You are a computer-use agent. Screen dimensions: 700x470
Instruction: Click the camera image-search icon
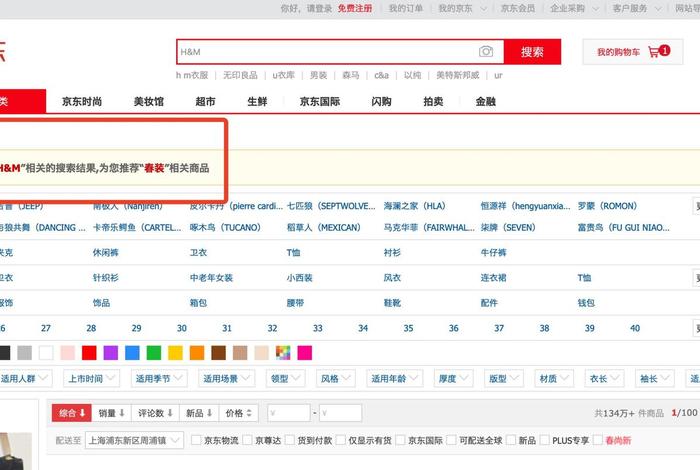(486, 52)
